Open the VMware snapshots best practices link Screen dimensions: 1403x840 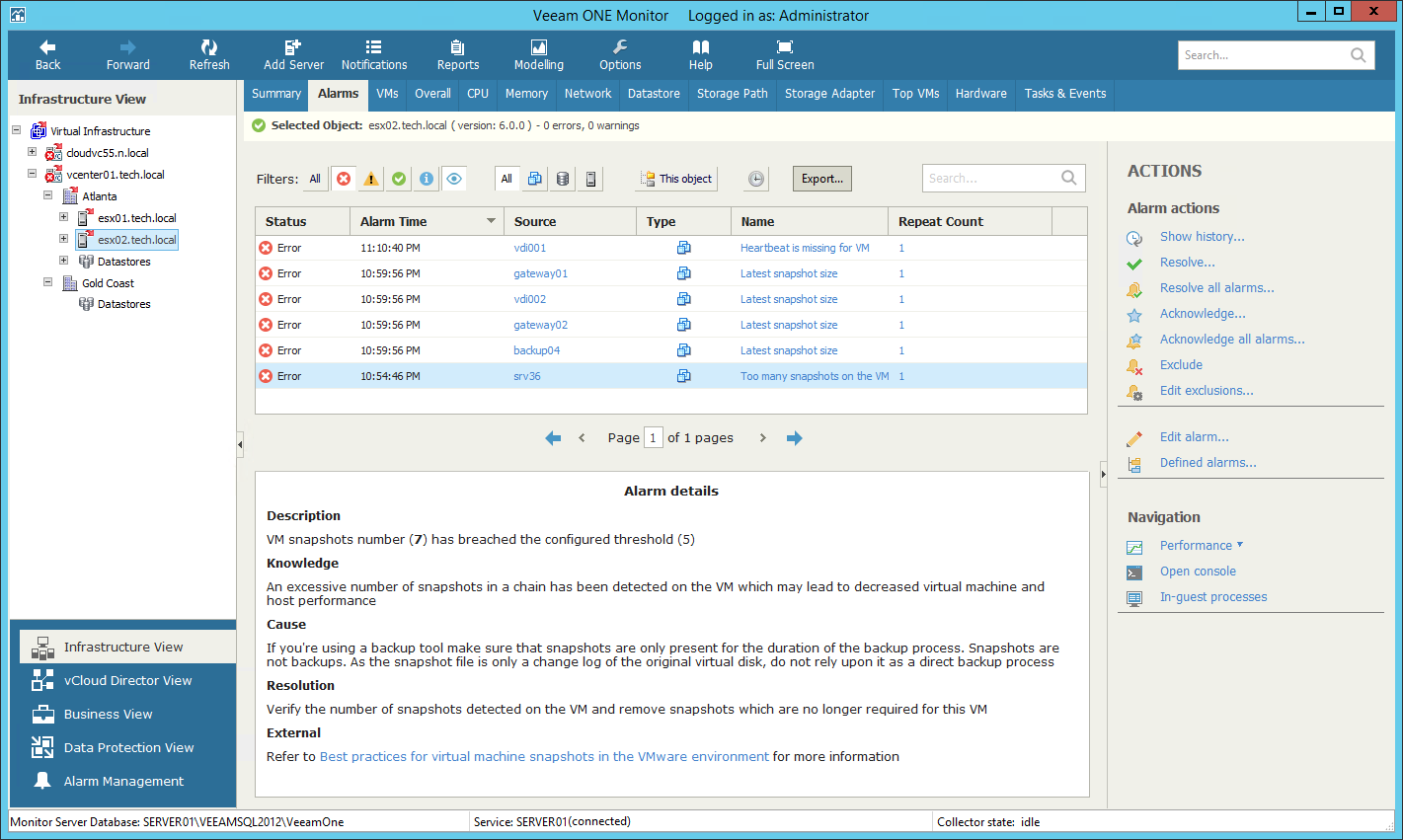tap(544, 757)
